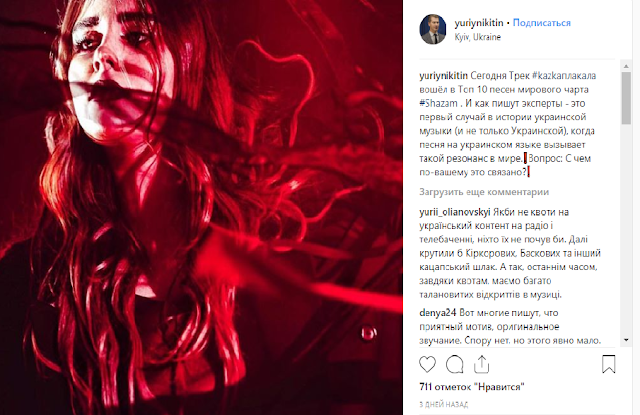Load more comments via Загрузить еще комментарии
The image size is (640, 415).
[484, 192]
